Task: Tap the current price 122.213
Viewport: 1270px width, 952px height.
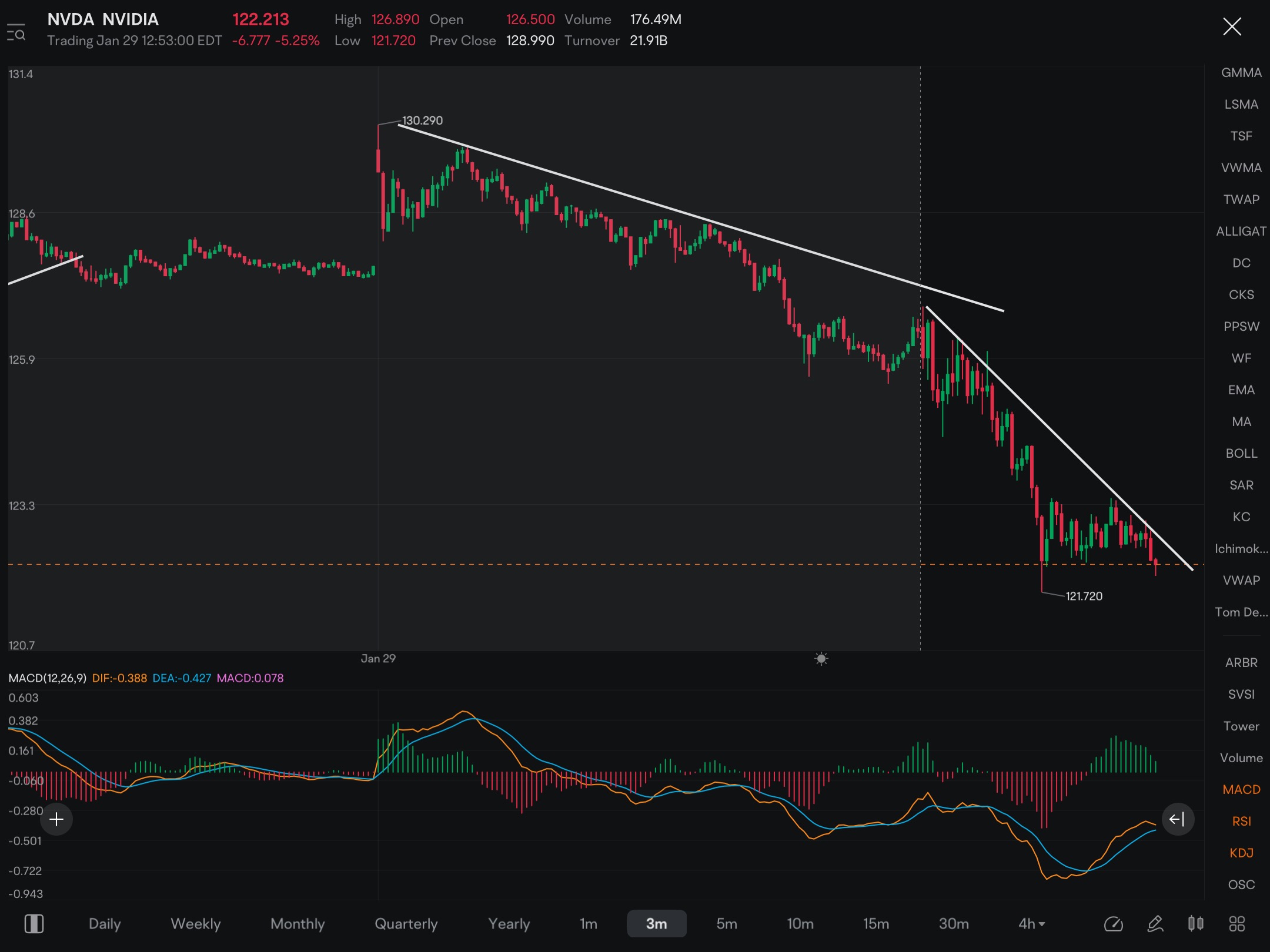Action: tap(261, 19)
